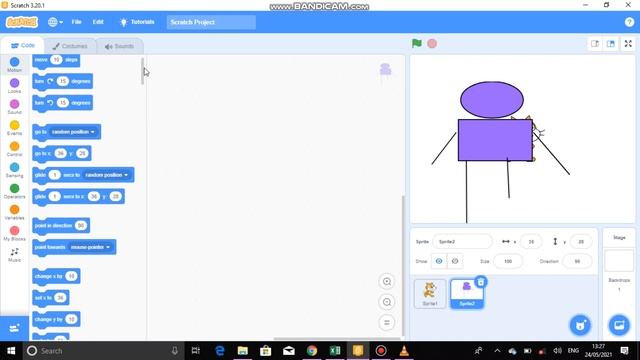Click the move 10 steps block
Viewport: 640px width, 360px height.
point(56,60)
